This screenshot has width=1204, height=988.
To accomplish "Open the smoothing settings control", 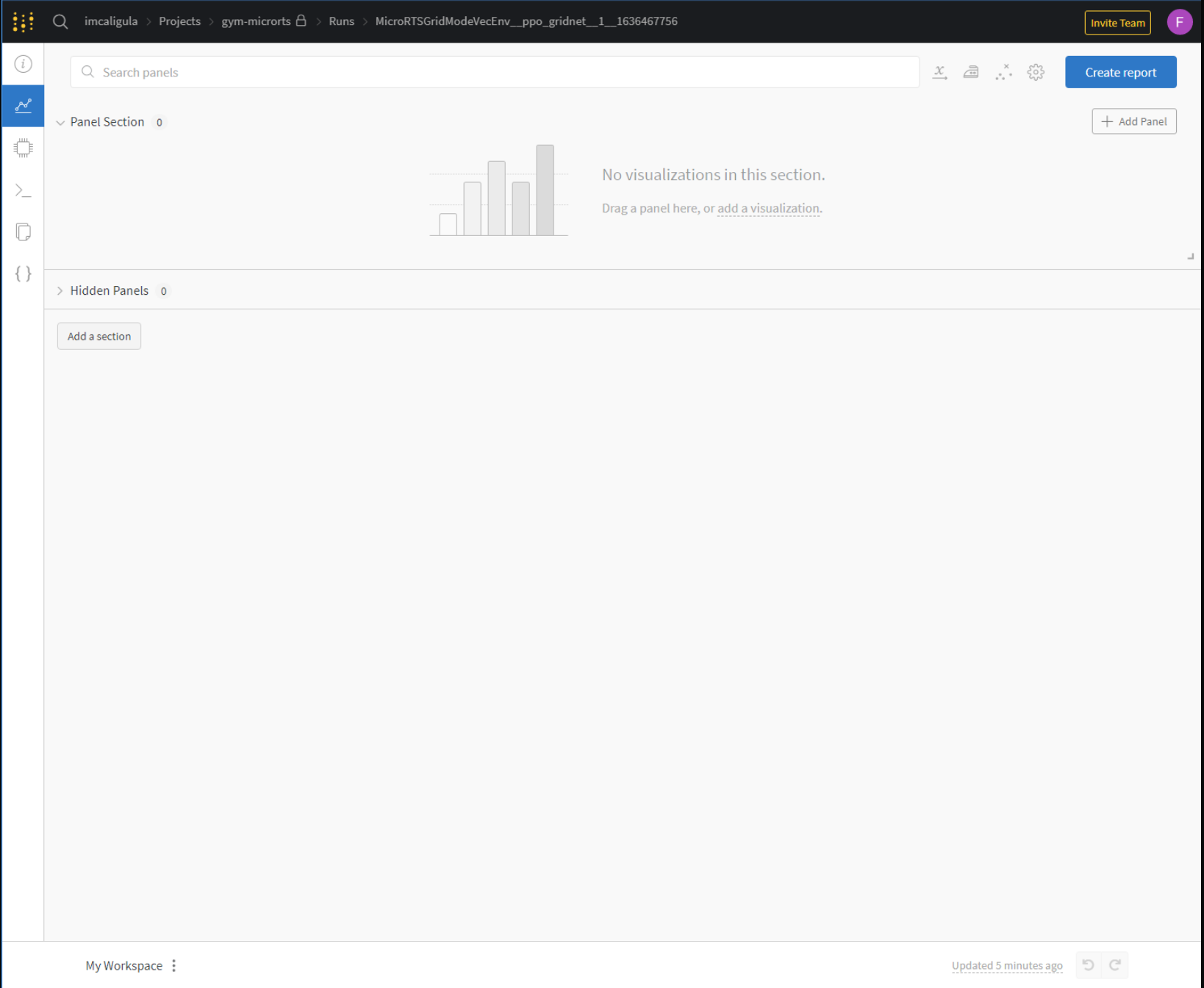I will coord(971,72).
